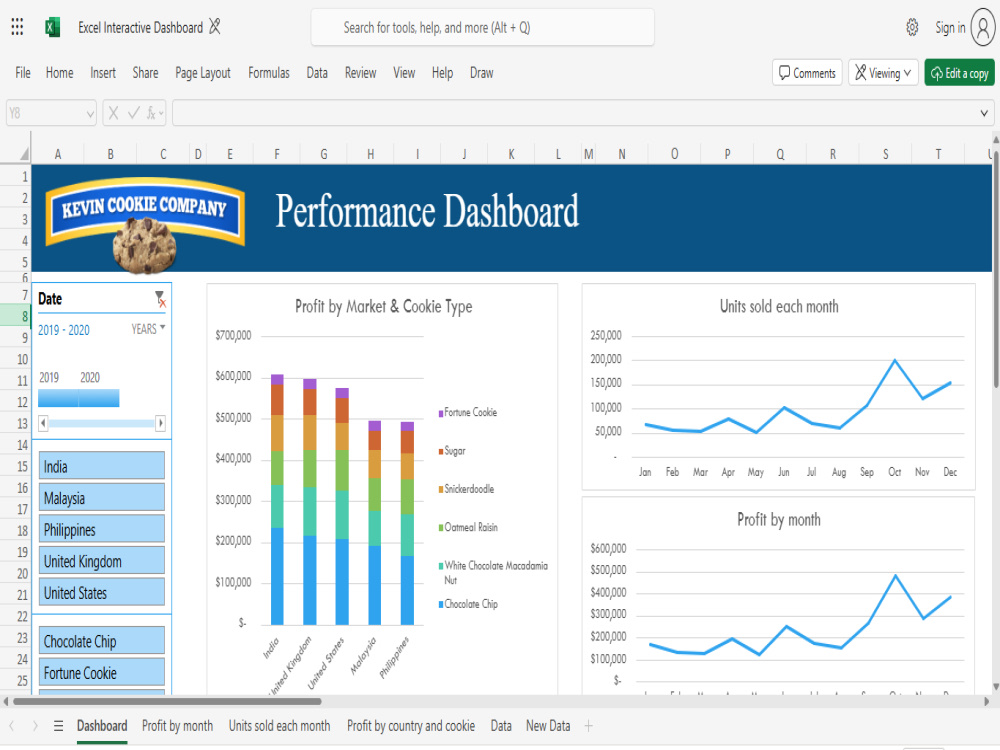
Task: Select column header F
Action: pos(277,154)
